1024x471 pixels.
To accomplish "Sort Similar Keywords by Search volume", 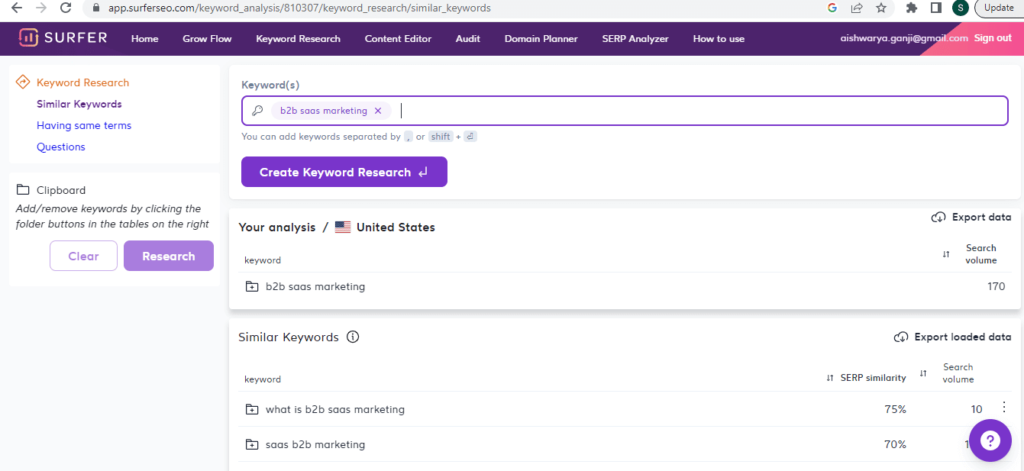I will 923,373.
